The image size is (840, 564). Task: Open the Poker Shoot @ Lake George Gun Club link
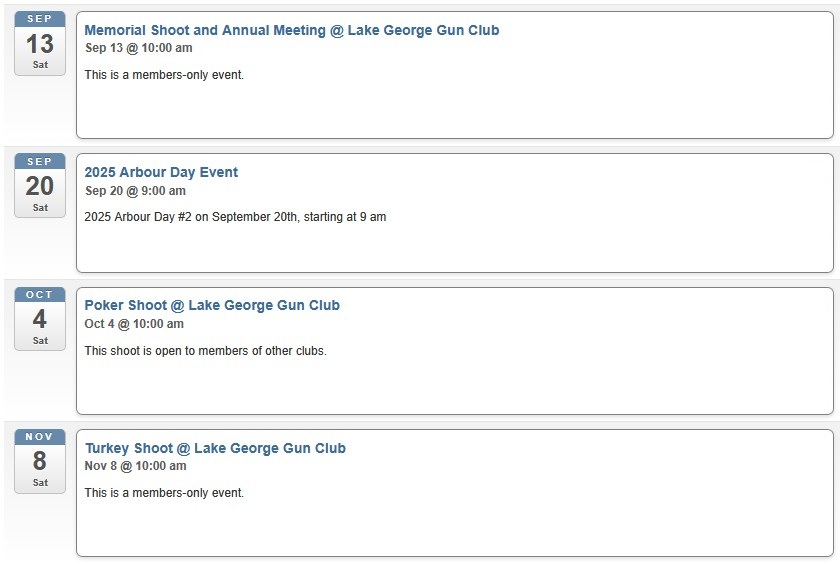[212, 305]
